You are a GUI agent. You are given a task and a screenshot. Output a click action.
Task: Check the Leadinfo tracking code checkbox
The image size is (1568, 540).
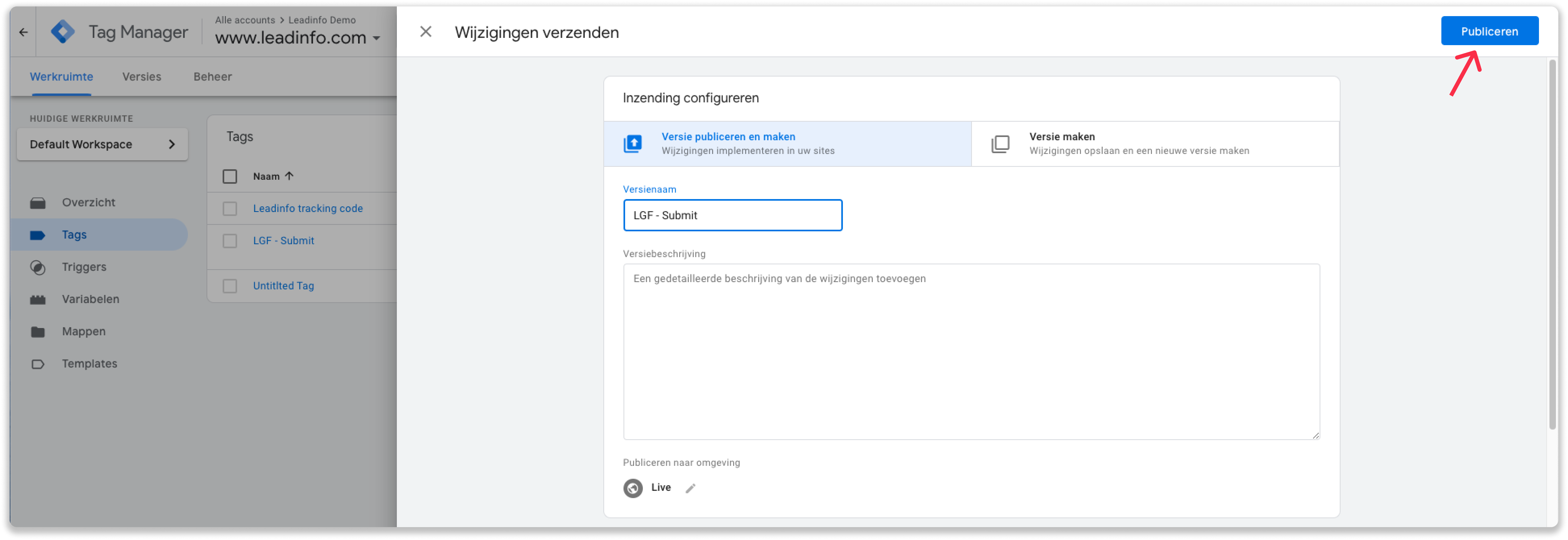tap(230, 208)
